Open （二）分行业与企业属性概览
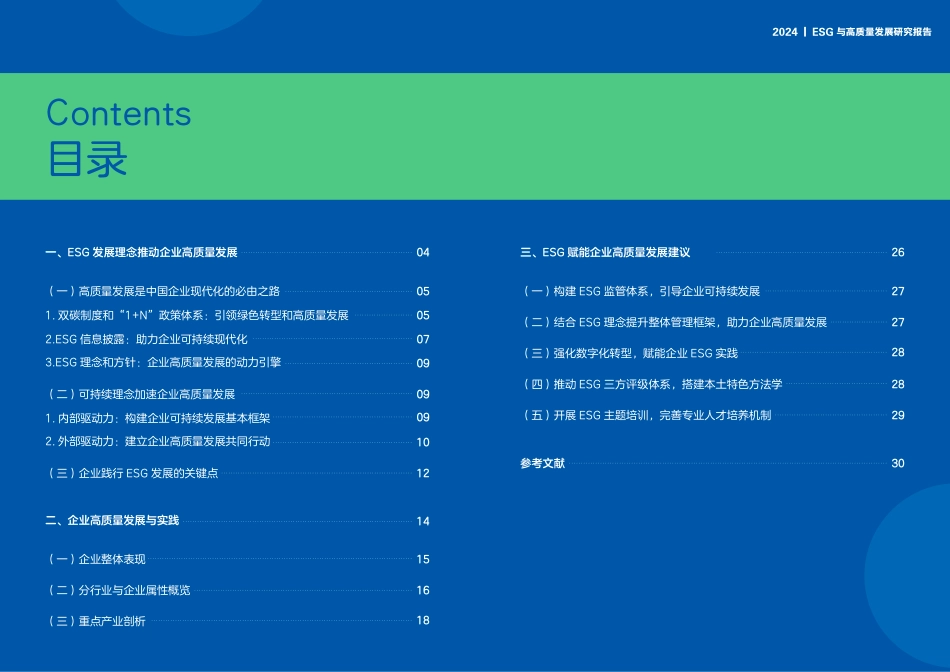The height and width of the screenshot is (672, 950). (118, 590)
